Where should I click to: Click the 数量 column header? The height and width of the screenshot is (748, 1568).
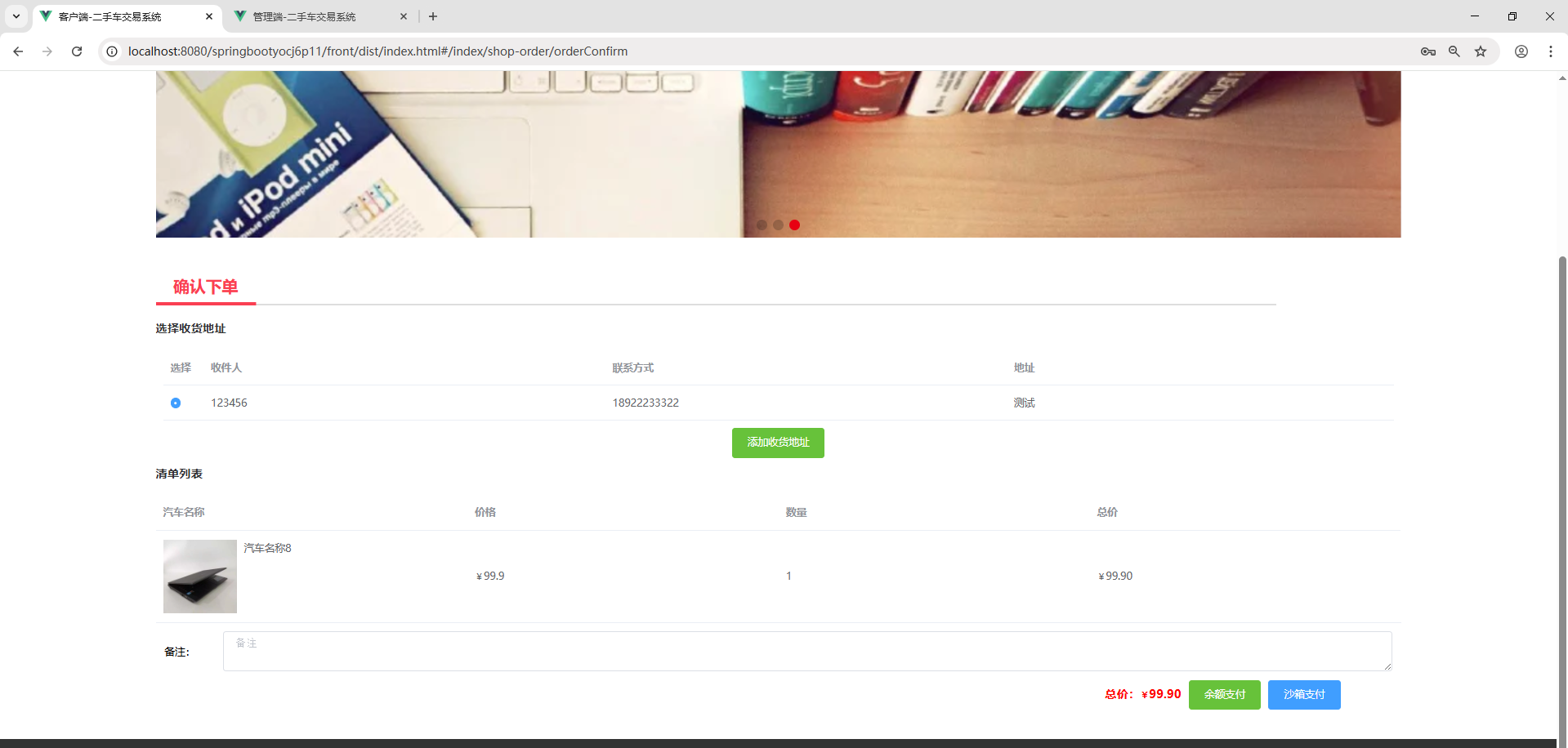click(796, 513)
